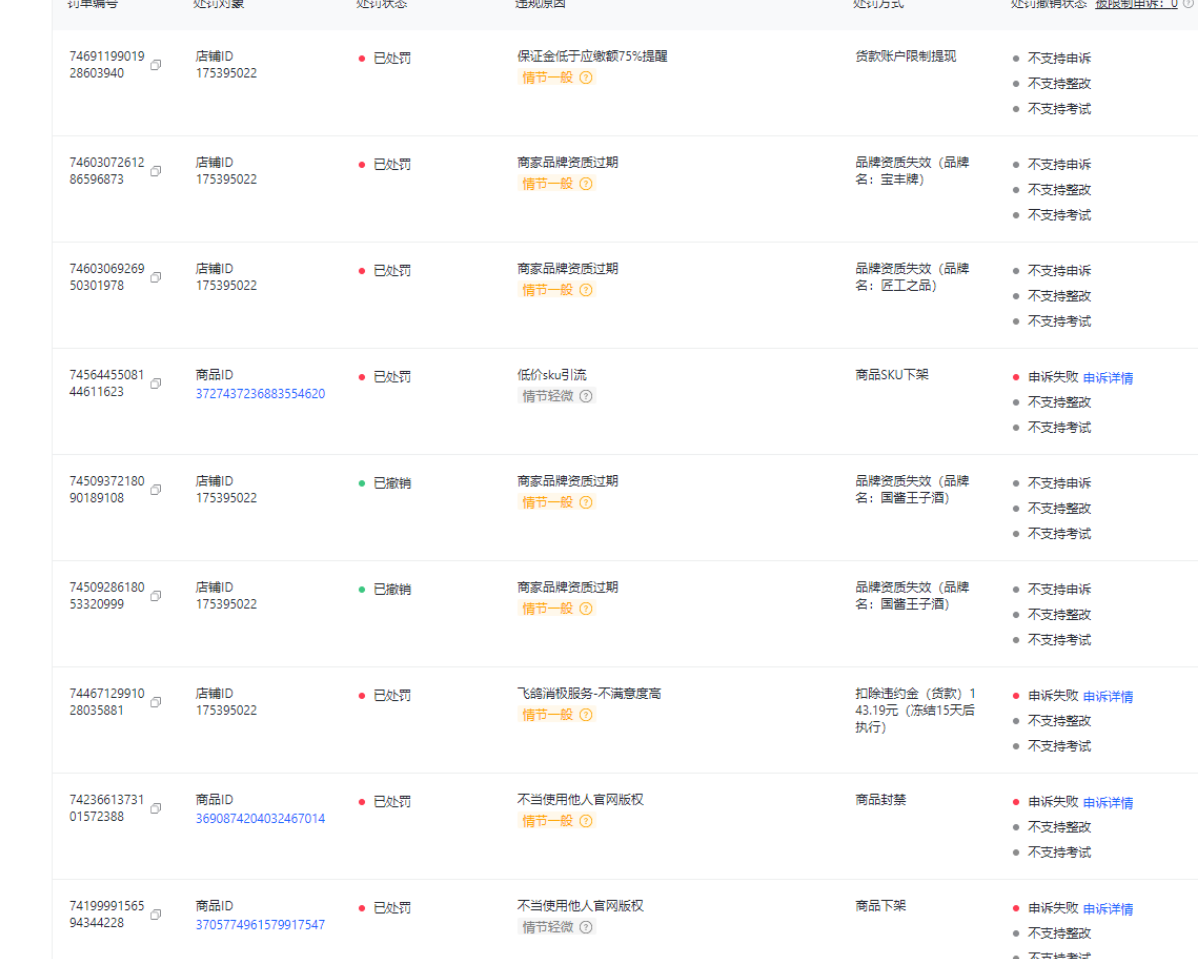Image resolution: width=1198 pixels, height=959 pixels.
Task: Click help icon in the 商品封禁 violation row
Action: pos(586,821)
